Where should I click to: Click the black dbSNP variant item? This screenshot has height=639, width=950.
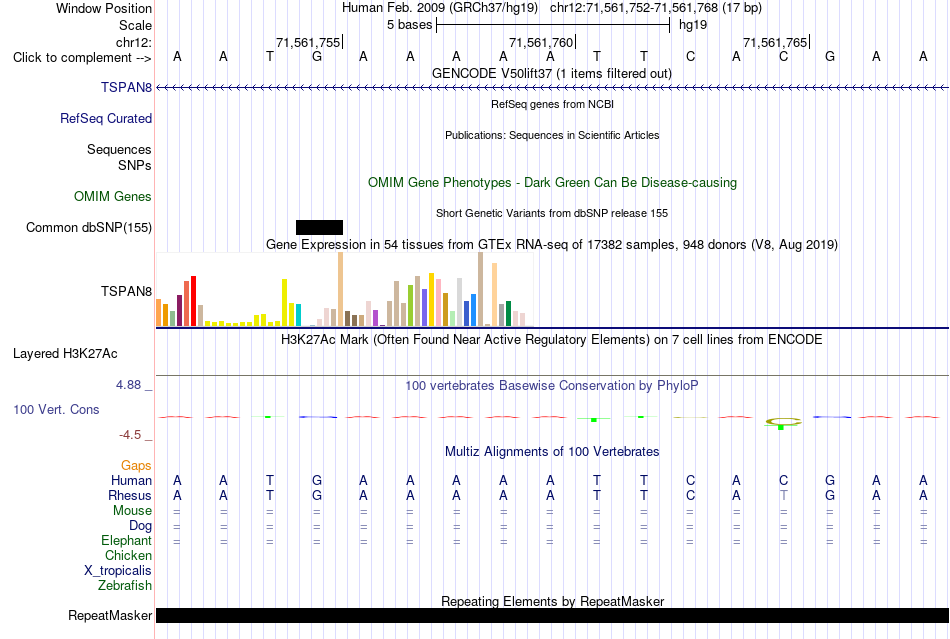pyautogui.click(x=319, y=227)
